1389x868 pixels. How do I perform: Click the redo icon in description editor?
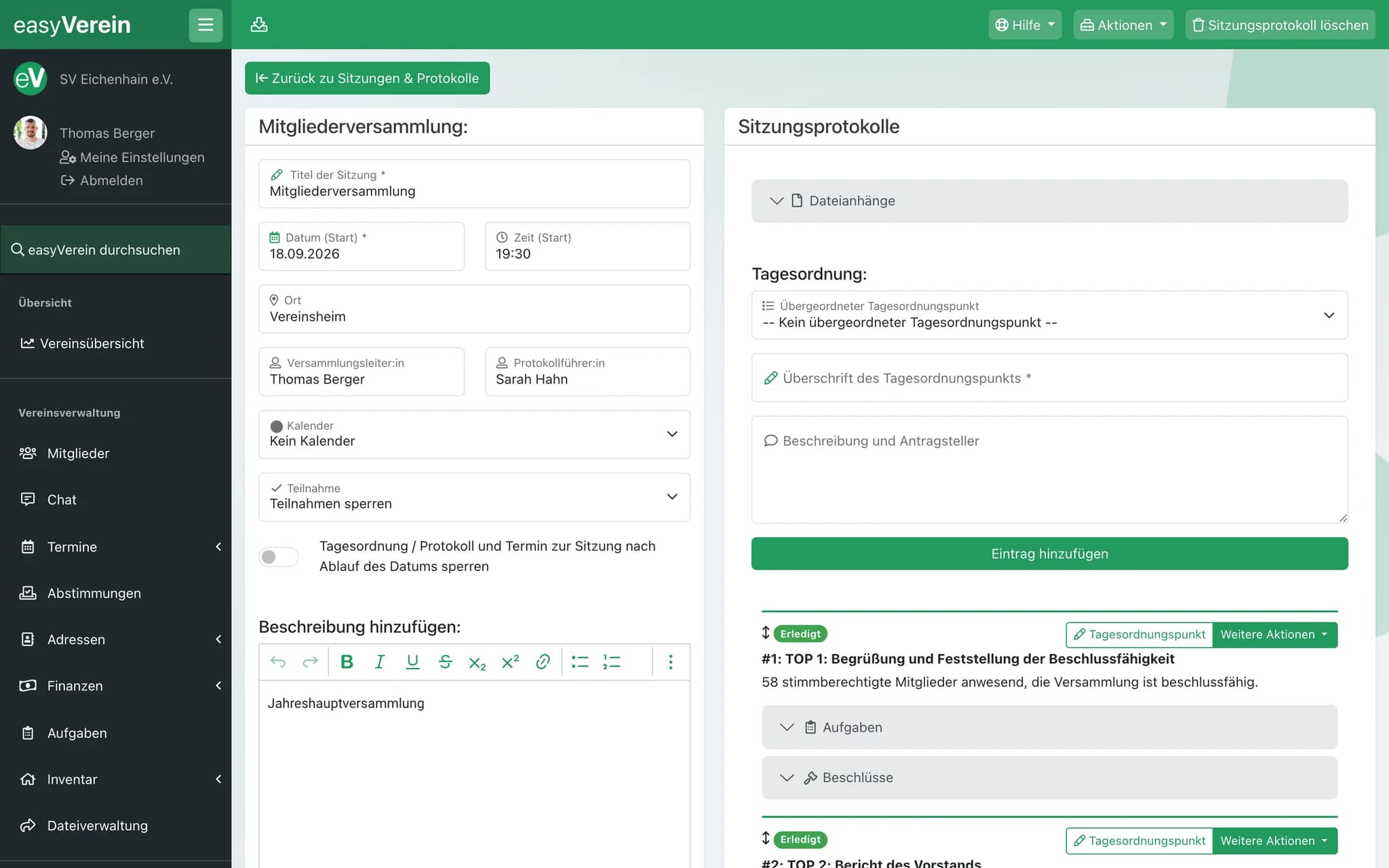[x=310, y=662]
